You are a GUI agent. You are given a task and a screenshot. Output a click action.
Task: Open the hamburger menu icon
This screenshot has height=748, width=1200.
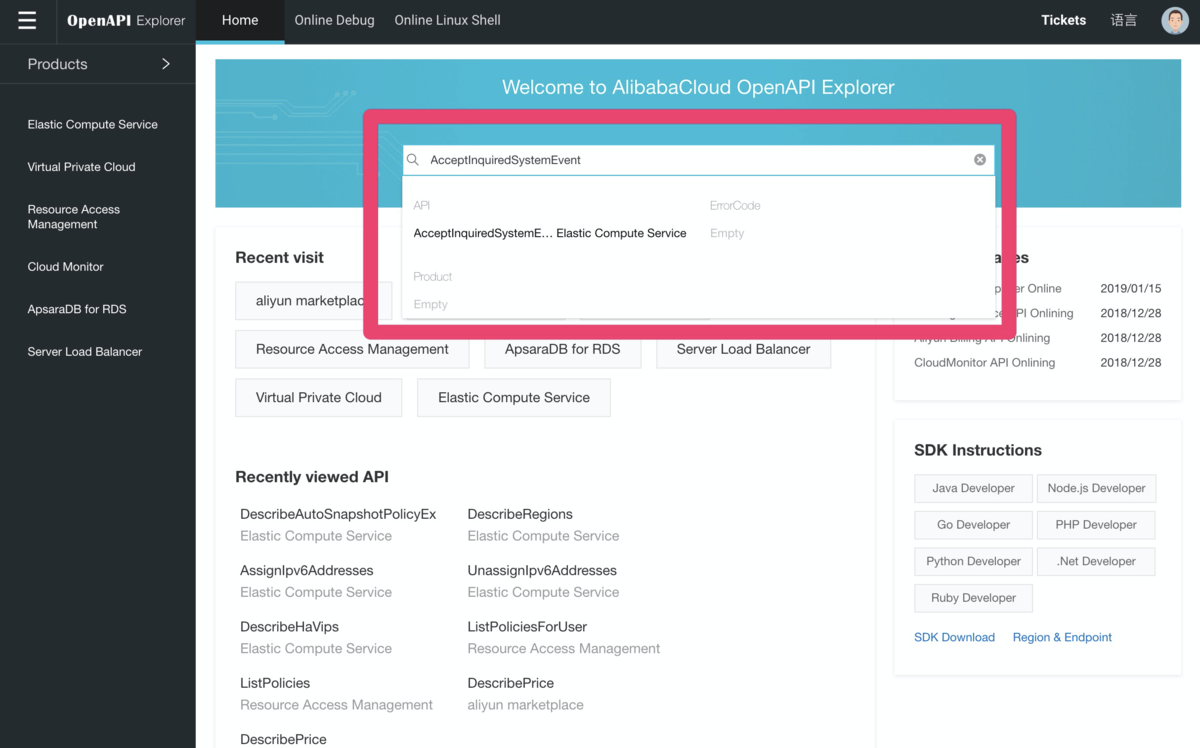coord(27,21)
